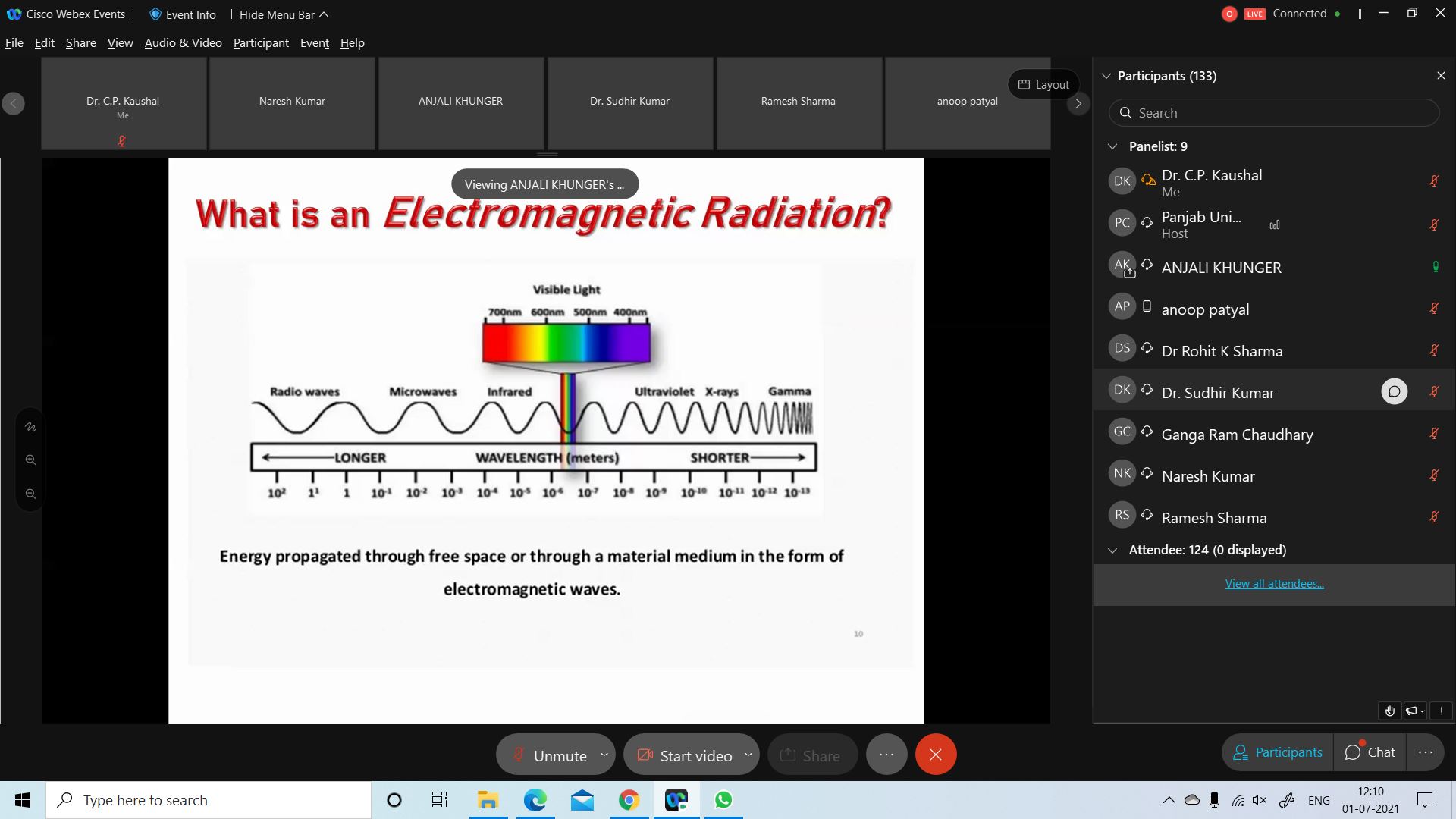Open Event Info
Image resolution: width=1456 pixels, height=819 pixels.
(x=183, y=14)
